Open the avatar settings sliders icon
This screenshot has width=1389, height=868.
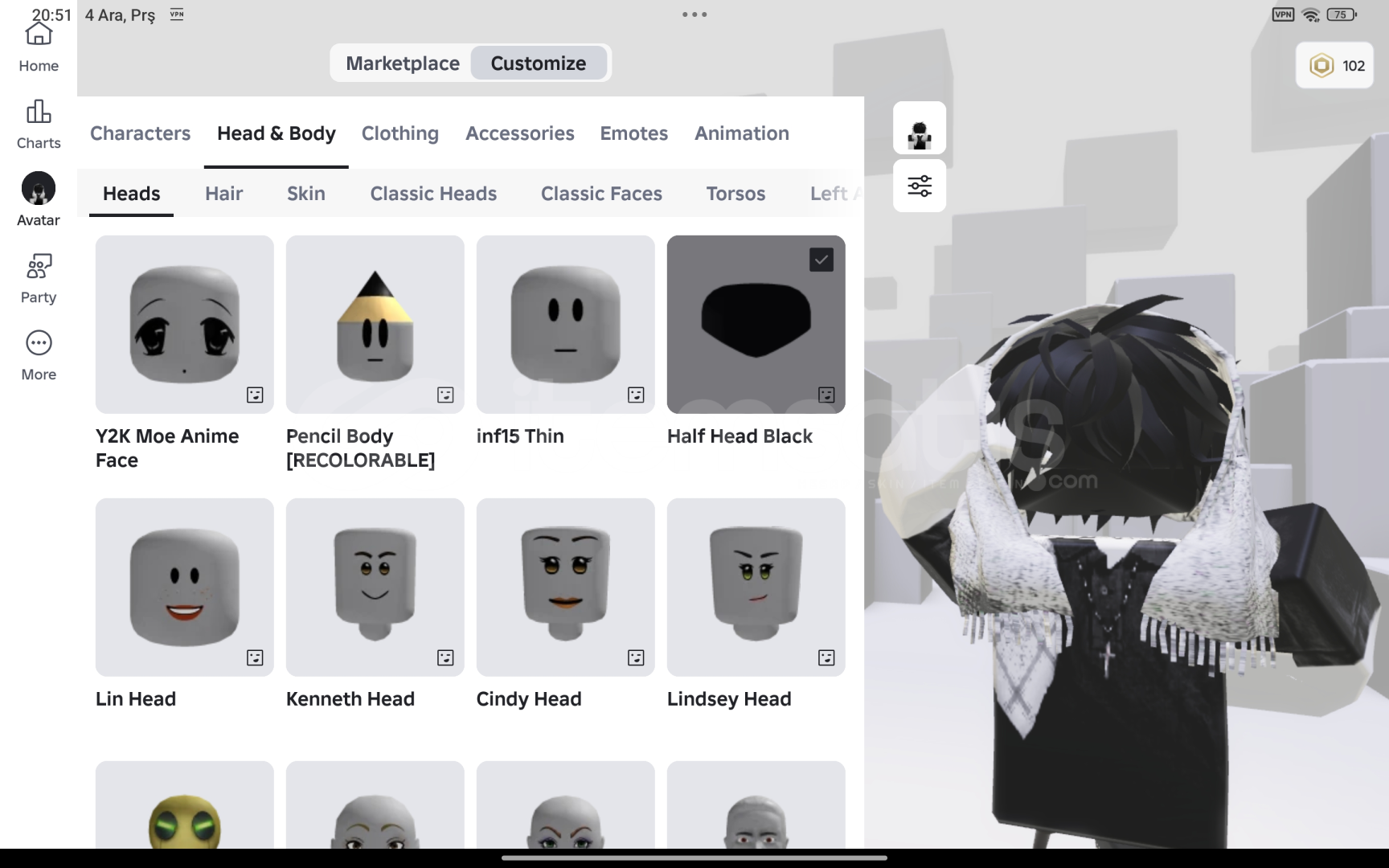click(x=920, y=186)
